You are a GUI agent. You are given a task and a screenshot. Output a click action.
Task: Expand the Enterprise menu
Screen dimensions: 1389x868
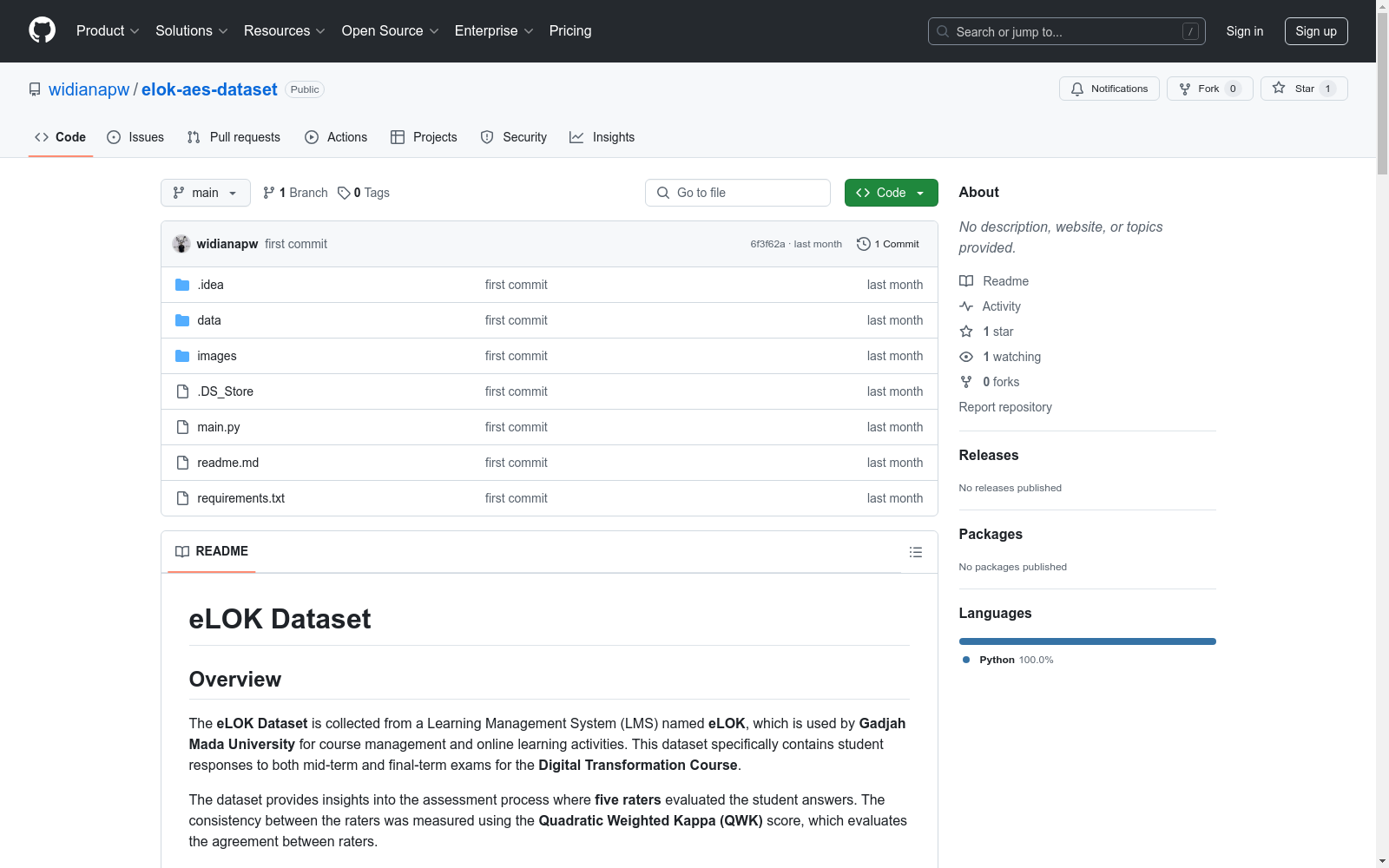tap(494, 30)
